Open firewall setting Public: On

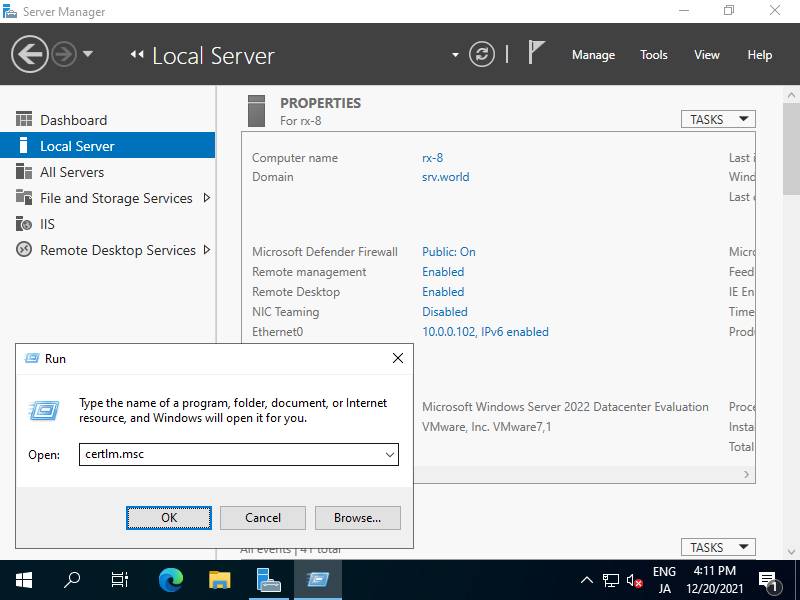448,252
